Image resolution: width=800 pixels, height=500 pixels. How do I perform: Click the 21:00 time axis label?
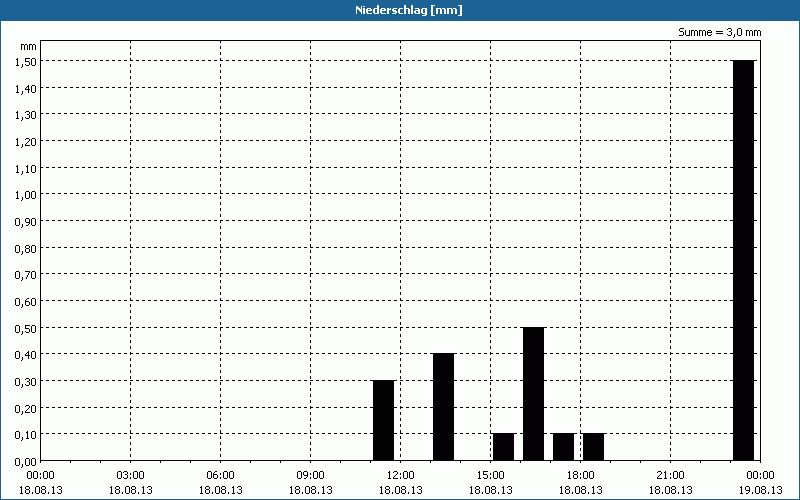(670, 475)
